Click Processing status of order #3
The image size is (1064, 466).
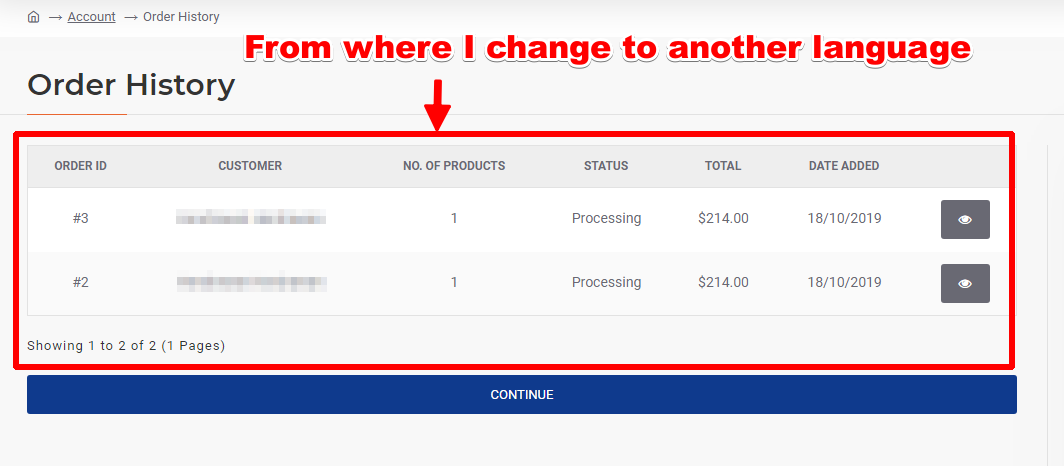click(x=607, y=218)
